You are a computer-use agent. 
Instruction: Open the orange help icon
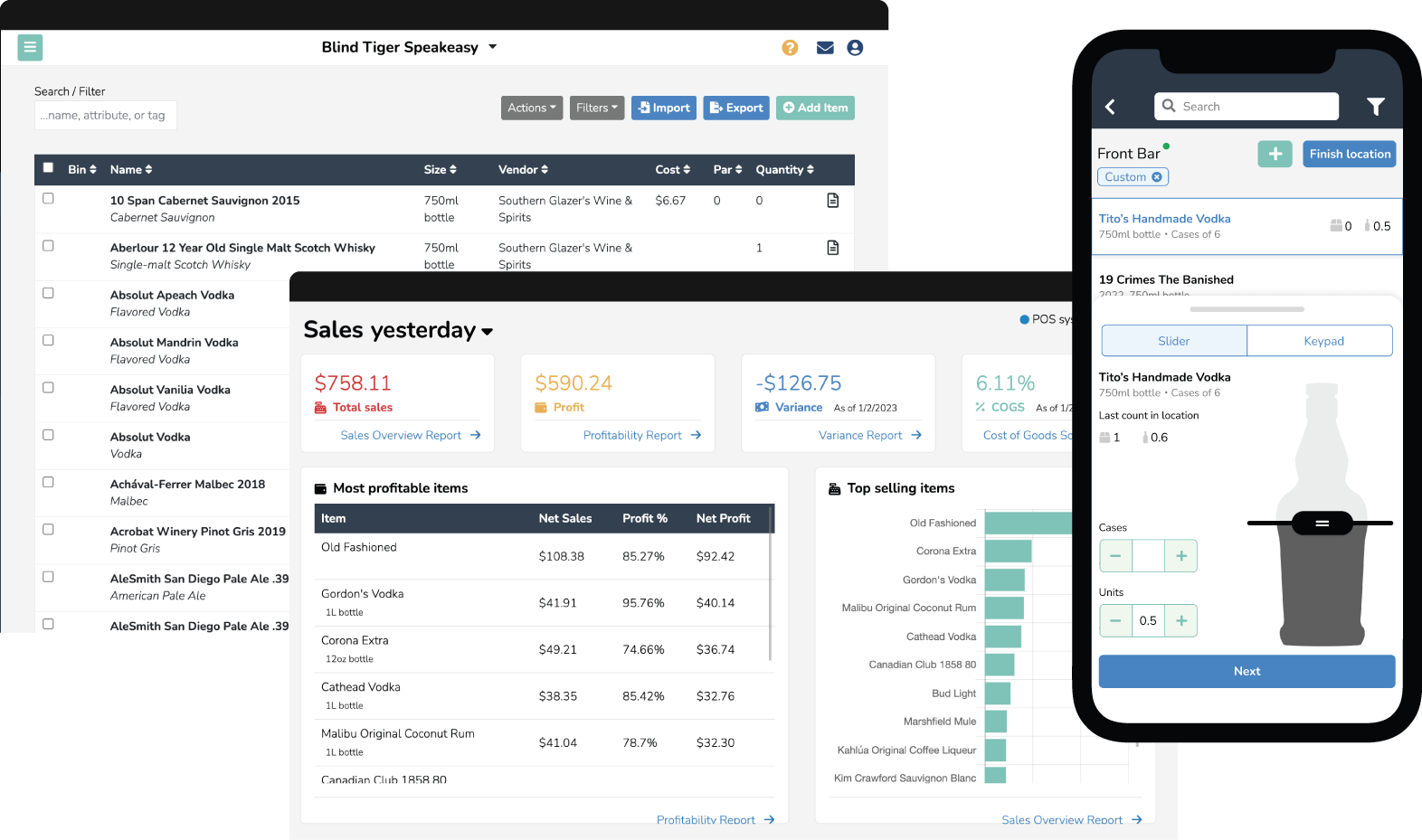[x=790, y=48]
